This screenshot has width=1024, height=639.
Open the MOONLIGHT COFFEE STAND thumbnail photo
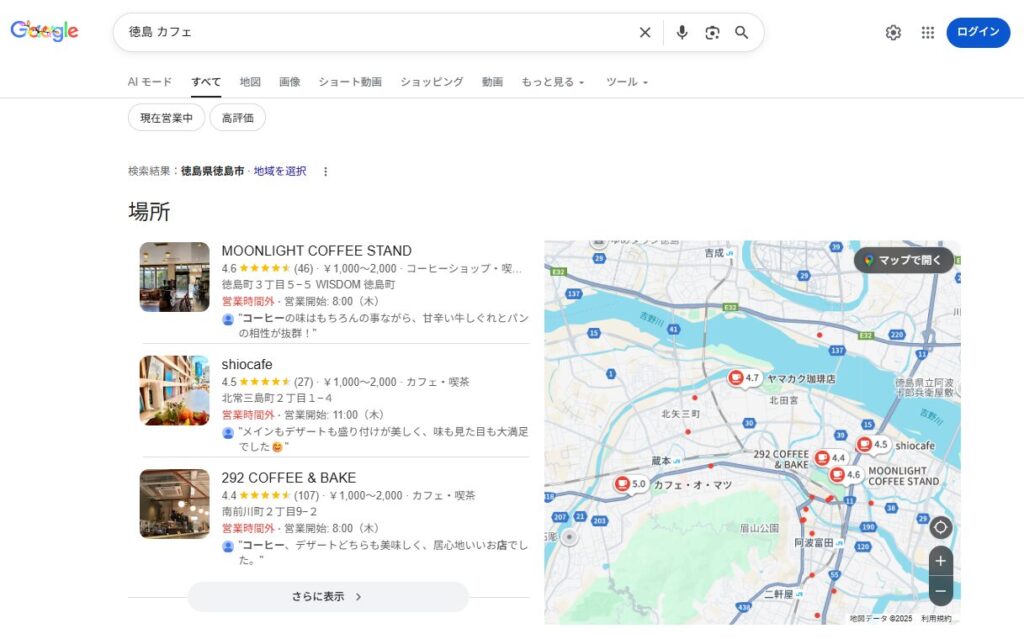coord(174,277)
